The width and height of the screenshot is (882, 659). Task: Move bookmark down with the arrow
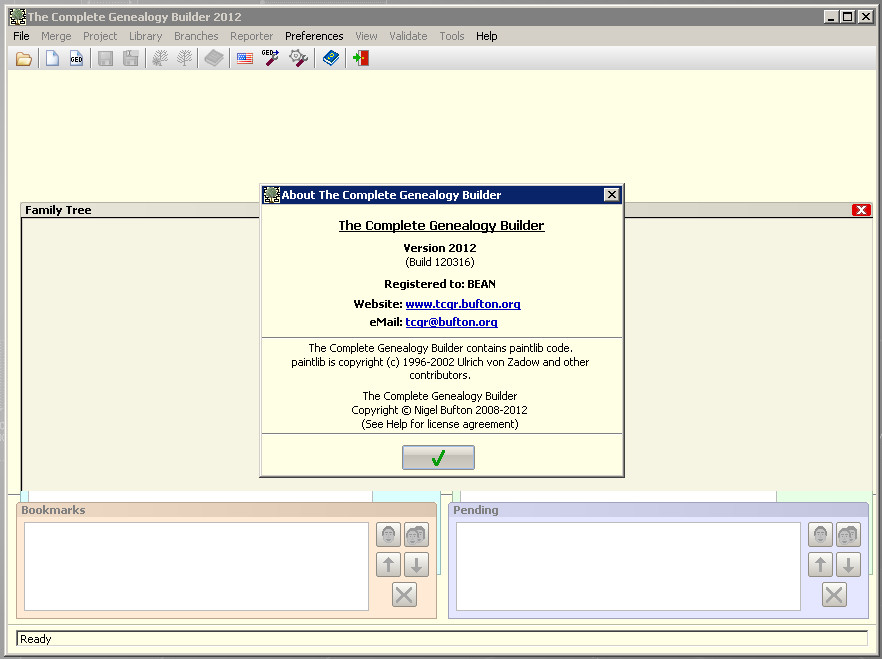[416, 565]
